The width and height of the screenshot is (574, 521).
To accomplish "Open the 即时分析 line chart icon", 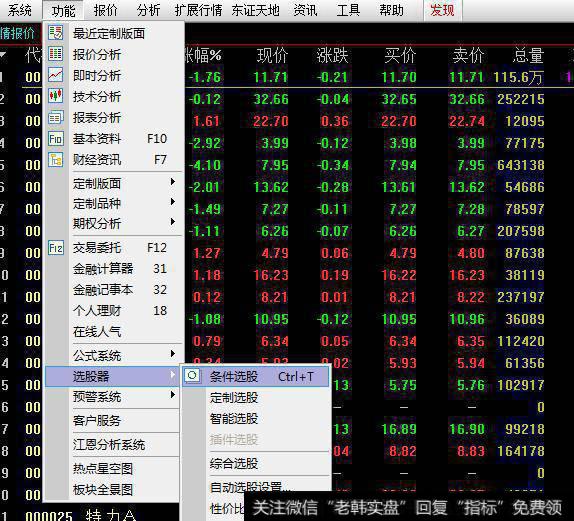I will coord(56,75).
